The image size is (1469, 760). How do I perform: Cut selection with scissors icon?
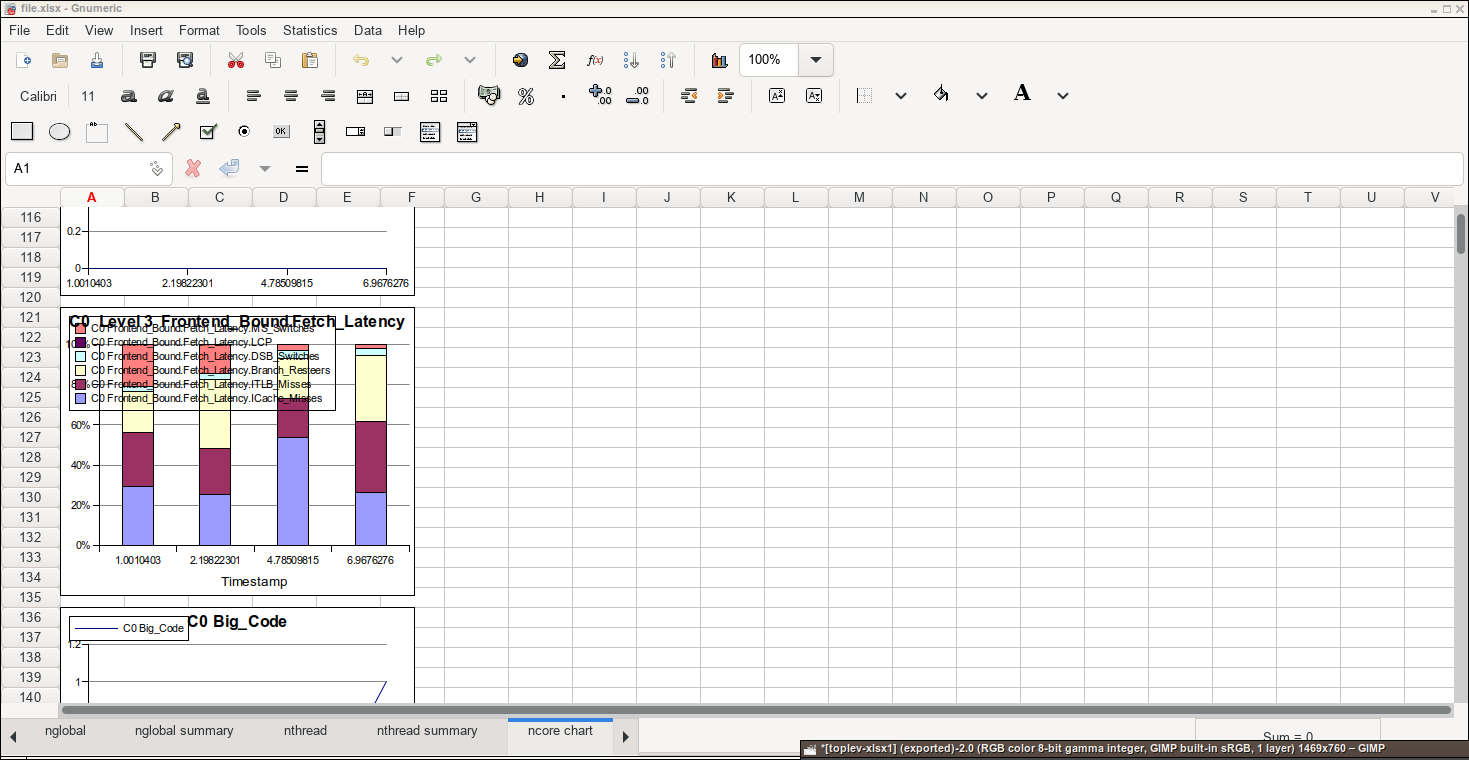pyautogui.click(x=236, y=60)
